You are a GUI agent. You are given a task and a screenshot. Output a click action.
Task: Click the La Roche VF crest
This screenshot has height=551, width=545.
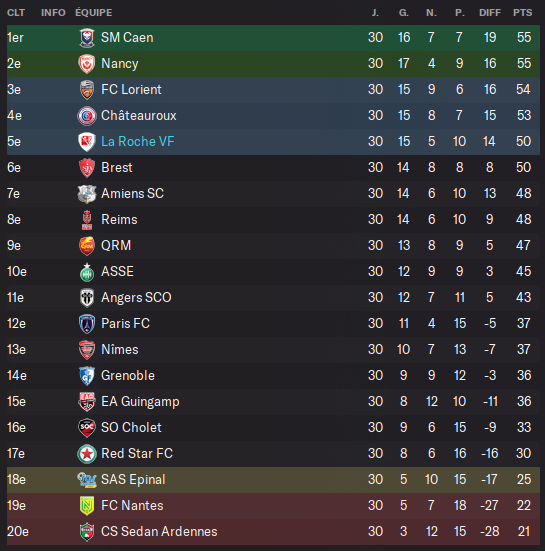[87, 142]
